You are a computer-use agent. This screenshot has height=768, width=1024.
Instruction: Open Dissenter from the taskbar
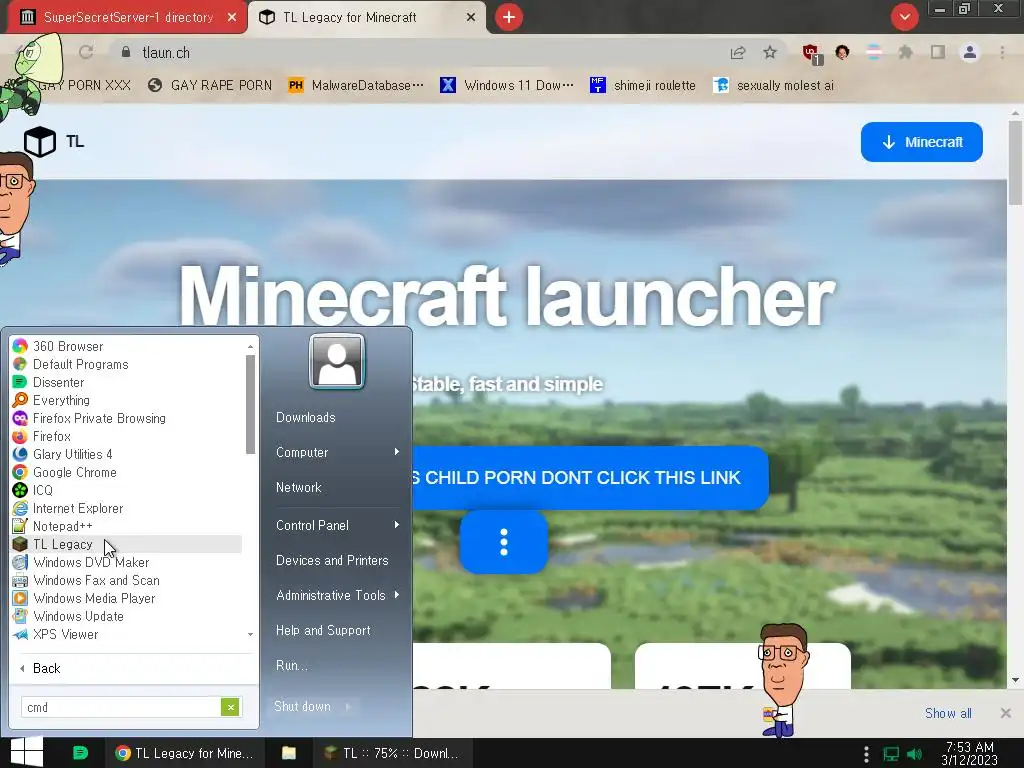[x=80, y=753]
